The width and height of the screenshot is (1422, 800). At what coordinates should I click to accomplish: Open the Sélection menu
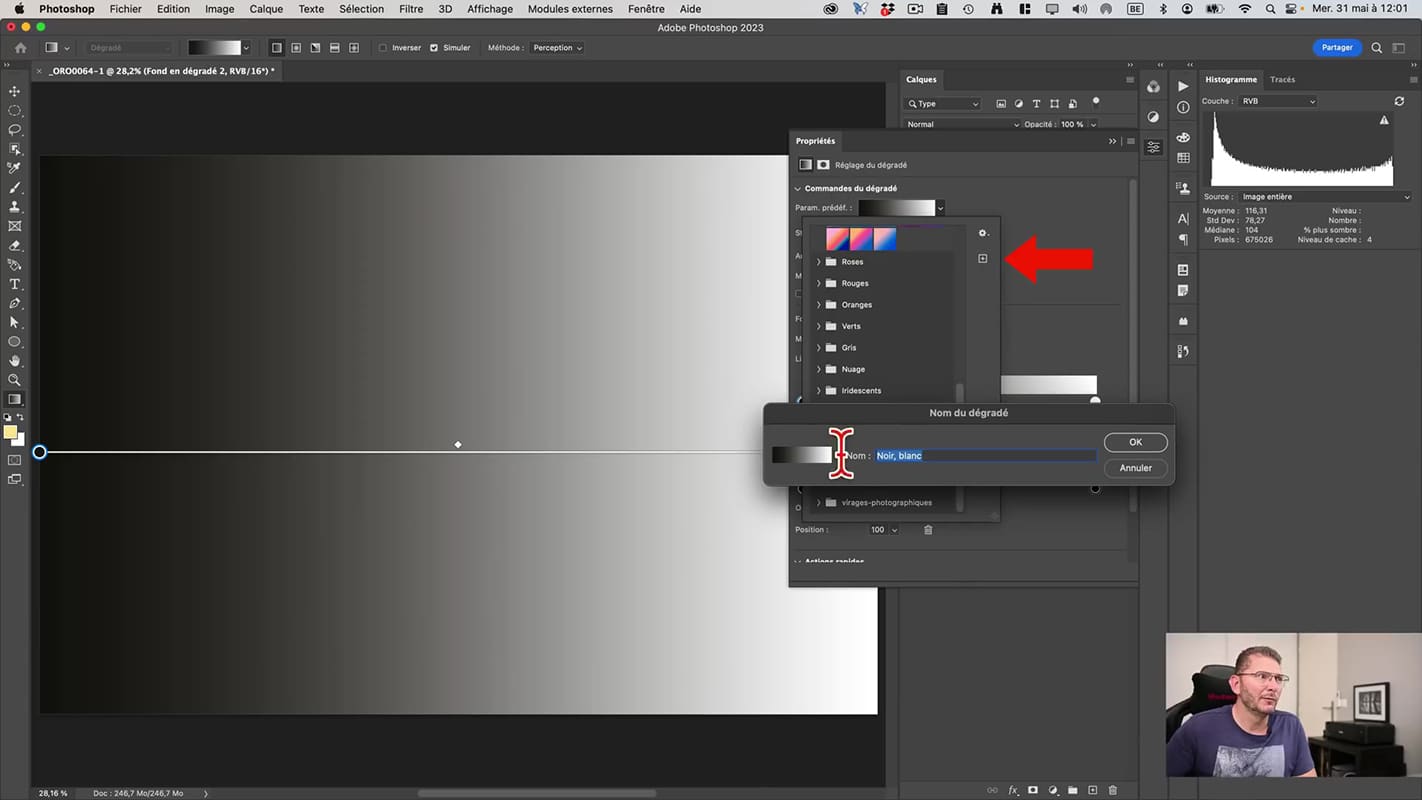[362, 9]
